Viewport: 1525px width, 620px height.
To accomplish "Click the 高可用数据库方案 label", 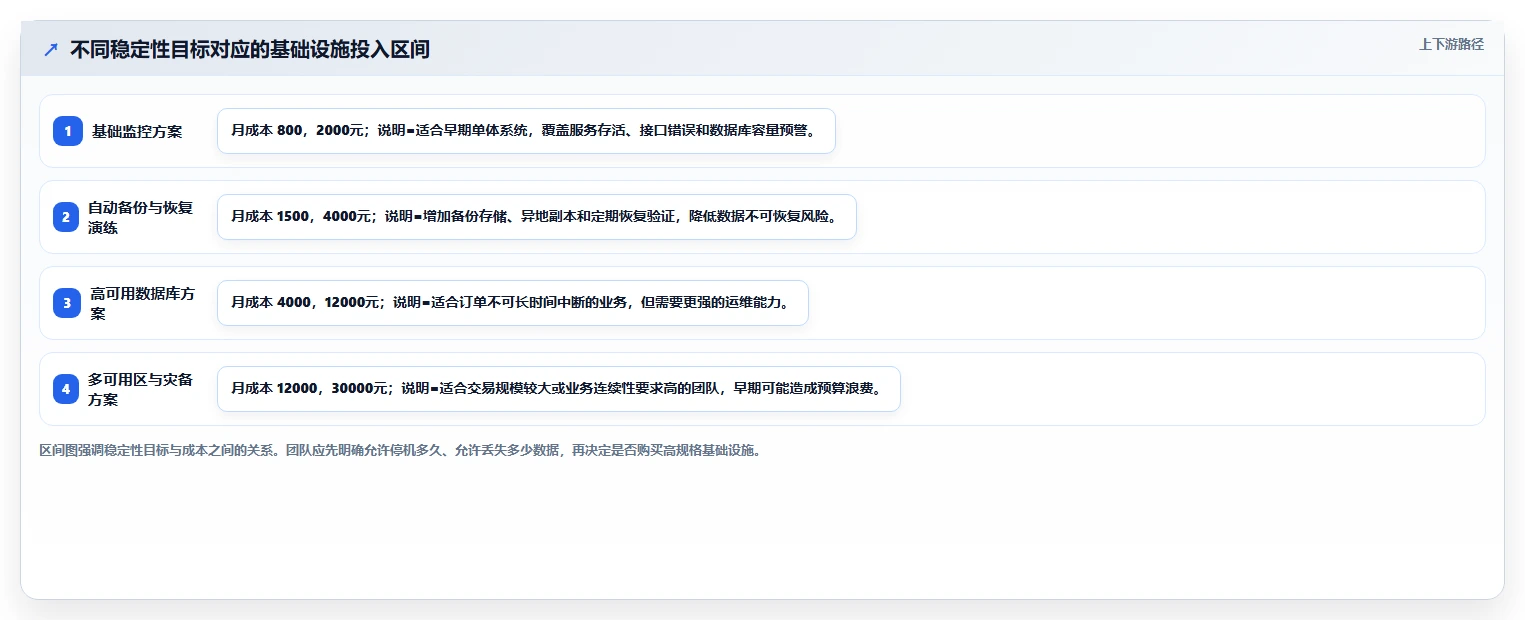I will tap(142, 303).
